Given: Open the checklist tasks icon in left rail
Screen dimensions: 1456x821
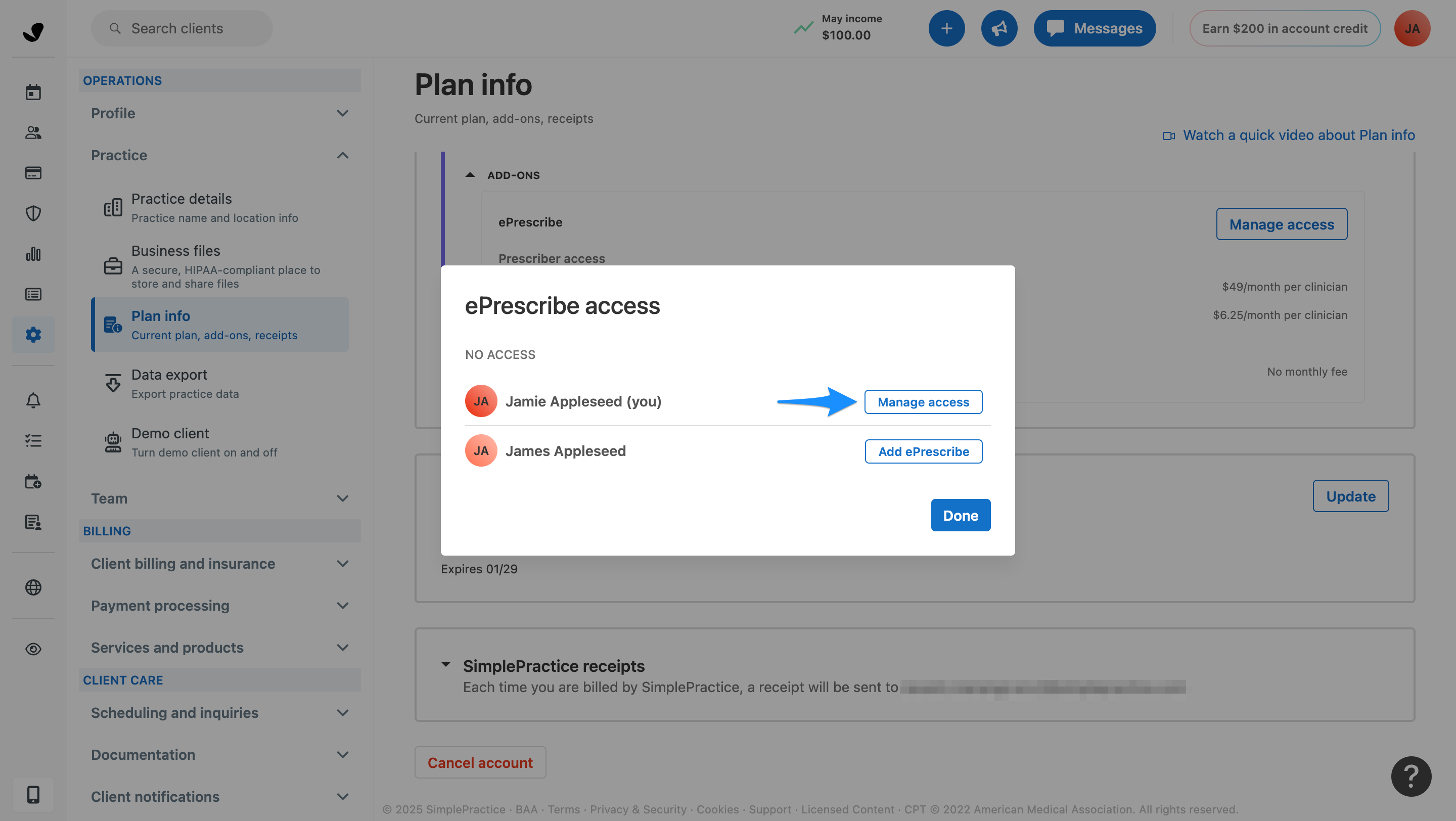Looking at the screenshot, I should click(33, 440).
